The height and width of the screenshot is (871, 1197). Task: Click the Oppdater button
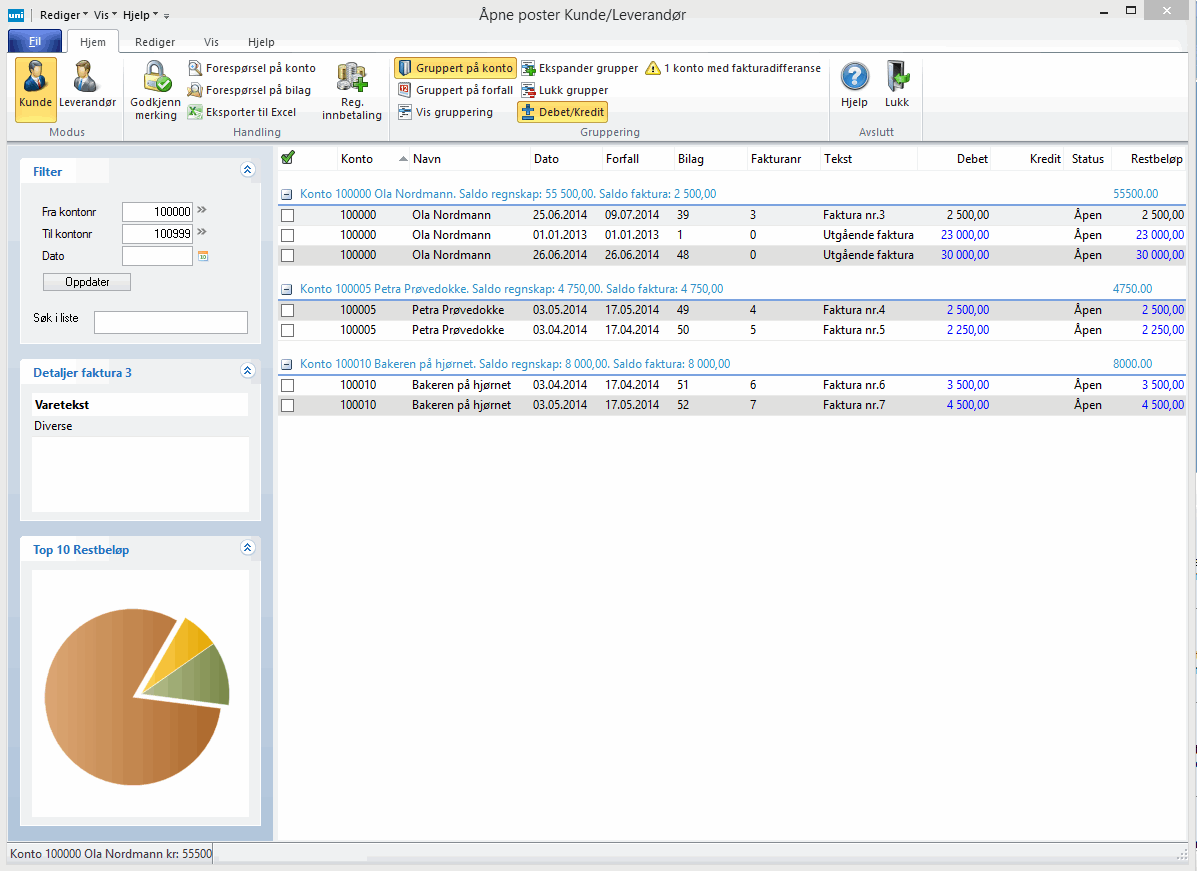click(x=87, y=282)
